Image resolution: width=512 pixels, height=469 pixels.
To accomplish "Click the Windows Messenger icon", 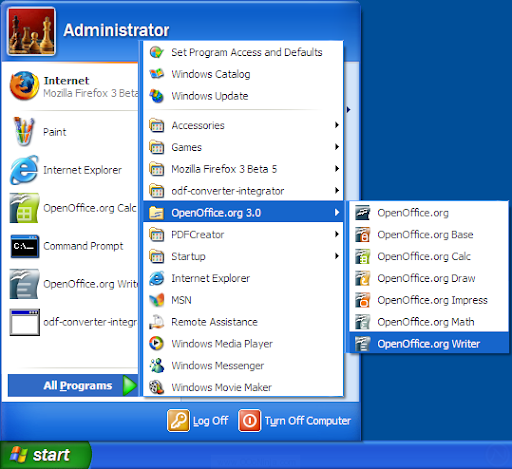I will [157, 366].
